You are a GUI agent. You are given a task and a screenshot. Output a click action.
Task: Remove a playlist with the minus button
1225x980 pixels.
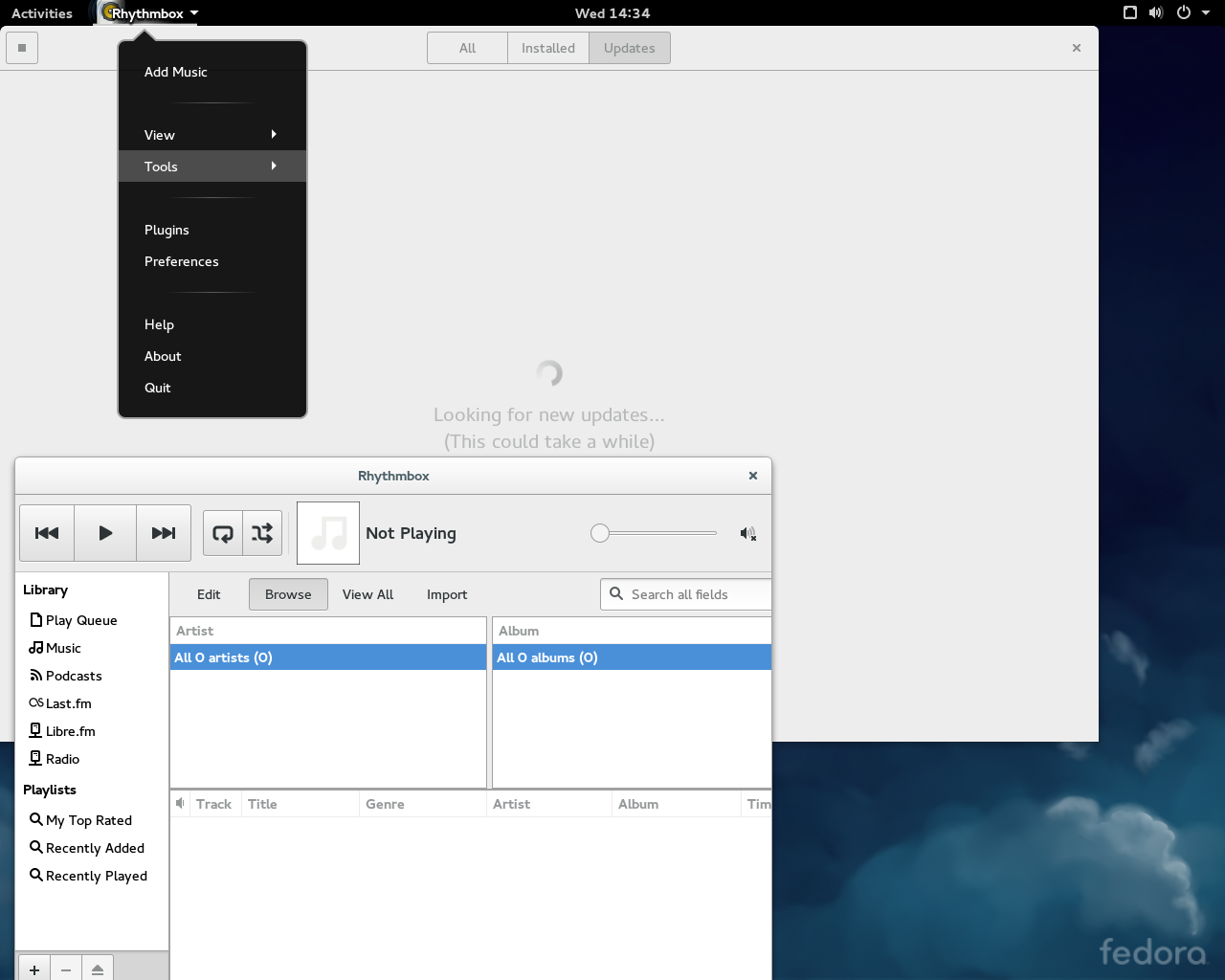[66, 969]
